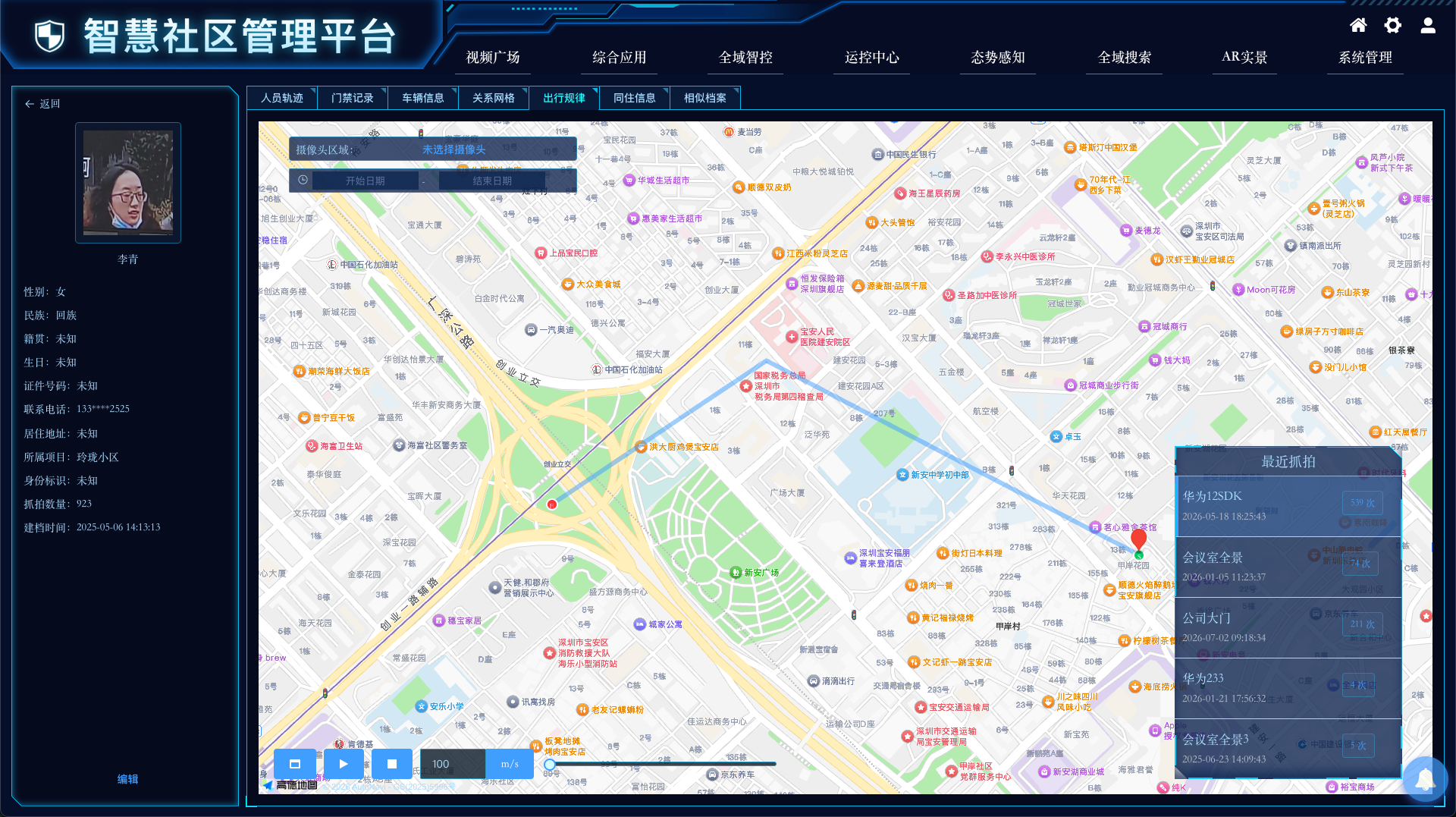Open the user profile icon

(x=1428, y=26)
